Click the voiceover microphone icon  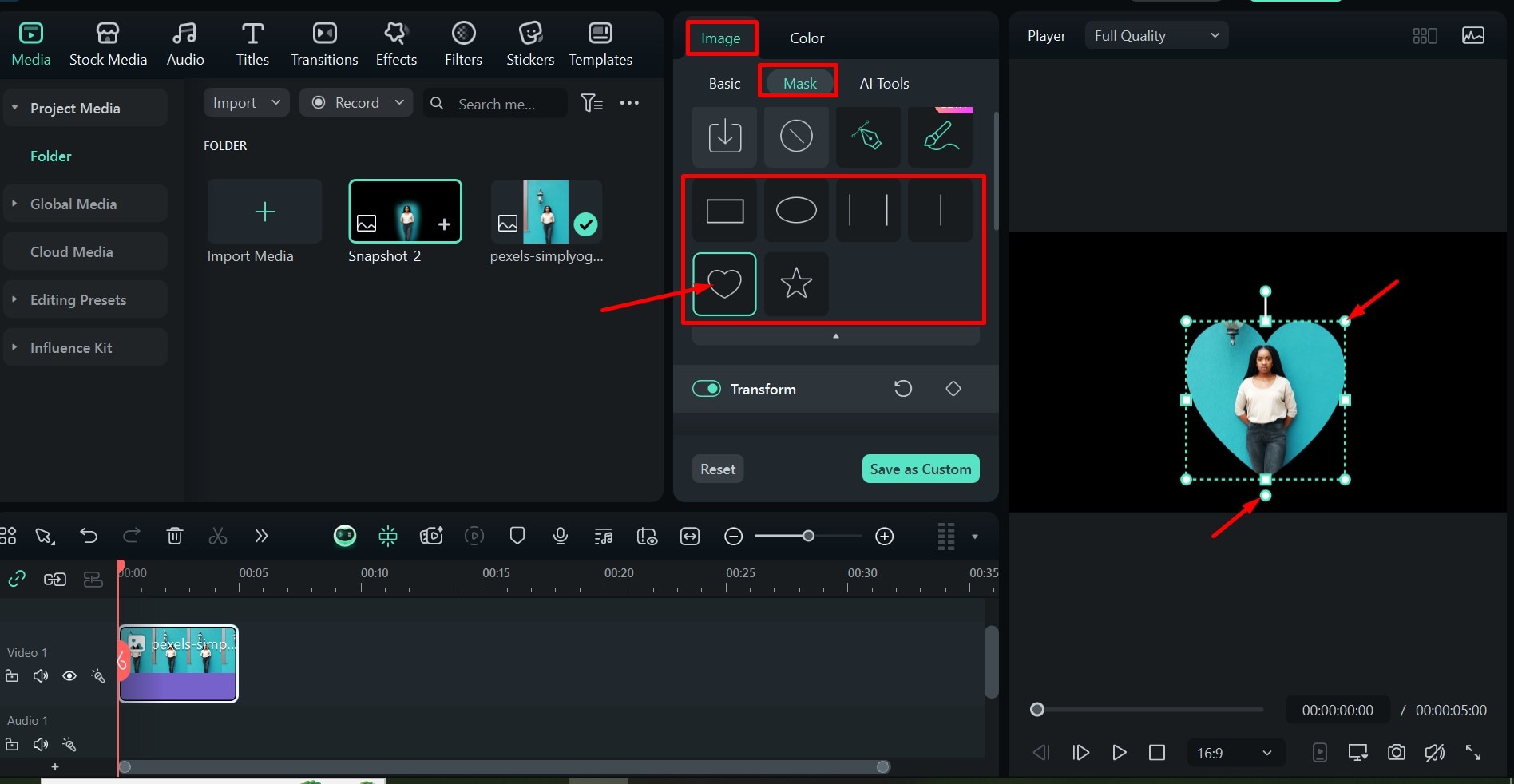[x=561, y=536]
